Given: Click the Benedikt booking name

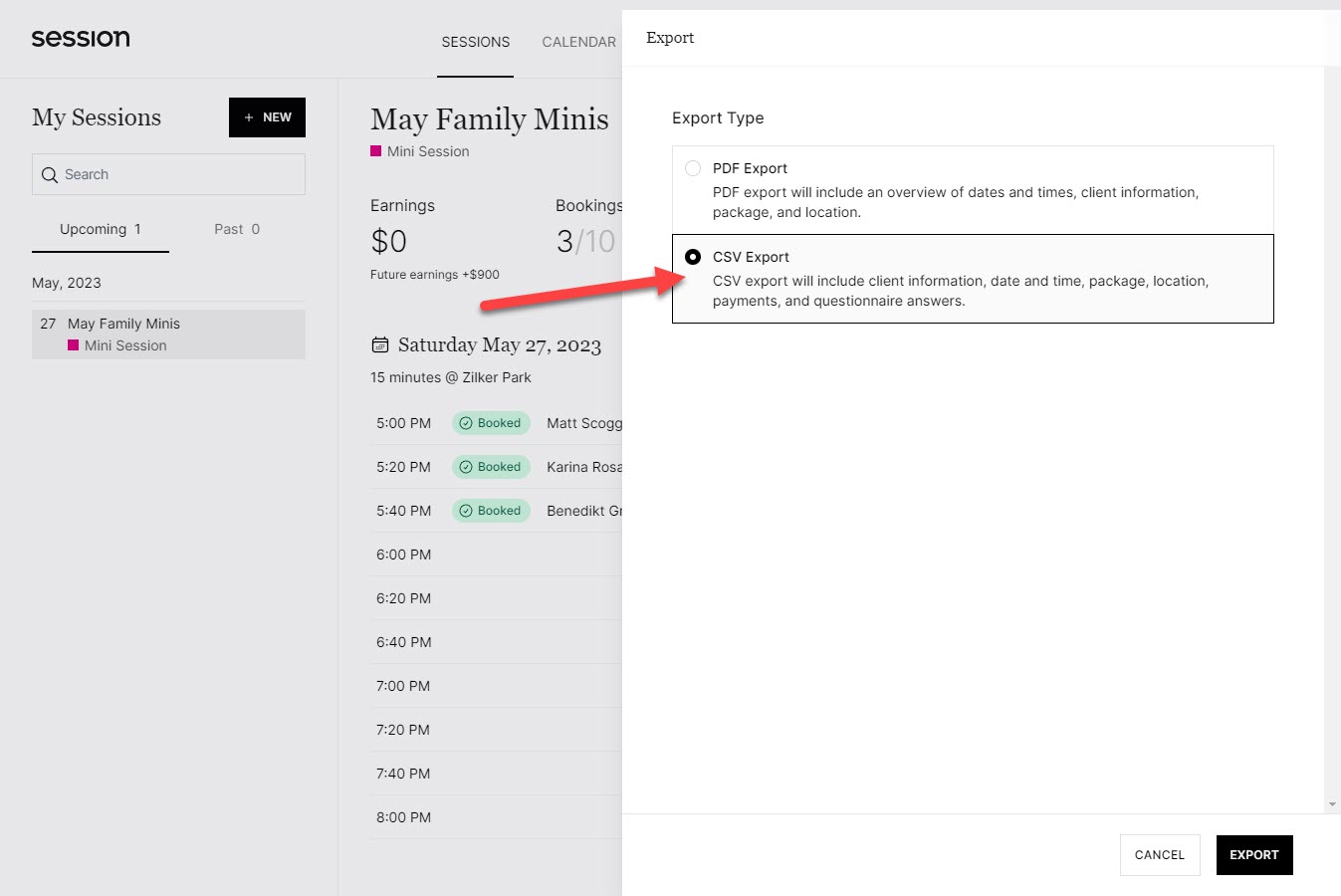Looking at the screenshot, I should tap(584, 511).
